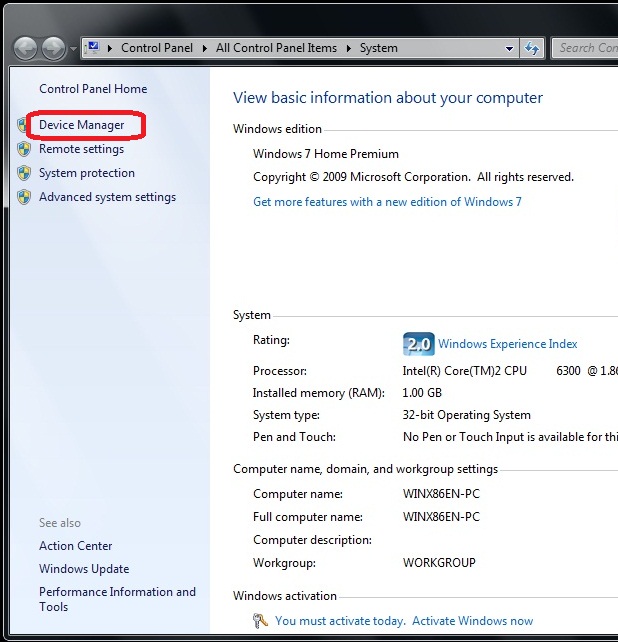The image size is (618, 642).
Task: Open Windows Update link
Action: click(x=84, y=569)
